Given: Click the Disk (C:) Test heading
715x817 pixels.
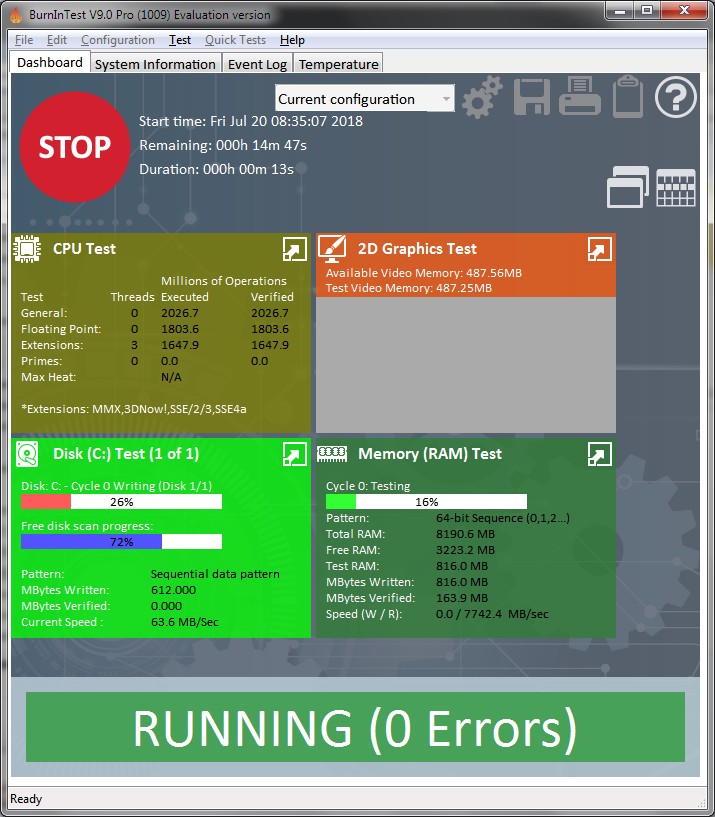Looking at the screenshot, I should click(126, 454).
